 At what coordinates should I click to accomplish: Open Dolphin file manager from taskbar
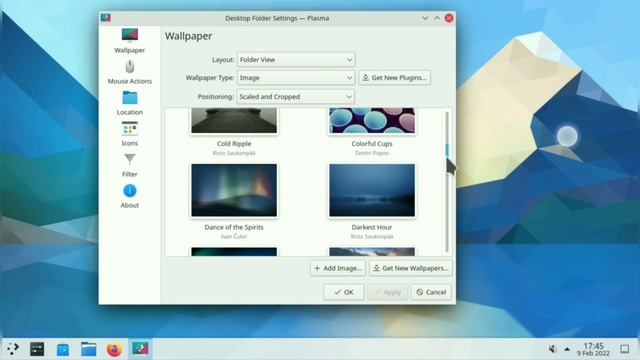(x=89, y=349)
